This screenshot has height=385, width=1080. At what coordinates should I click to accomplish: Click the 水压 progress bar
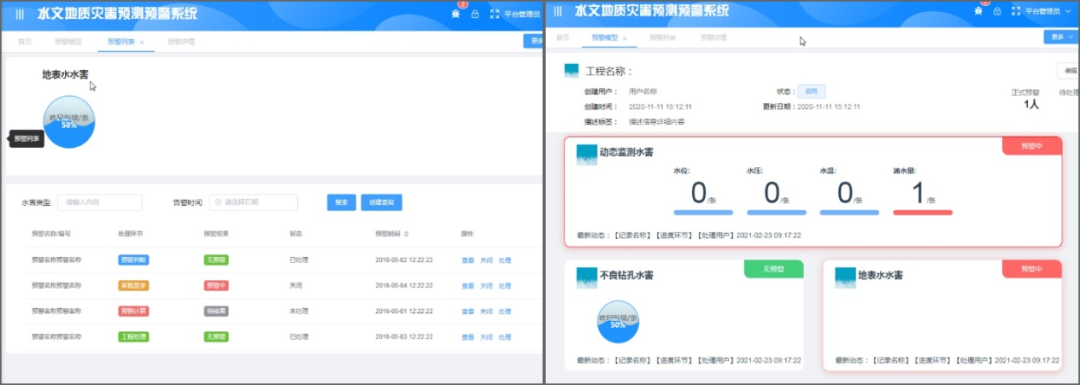pyautogui.click(x=776, y=213)
